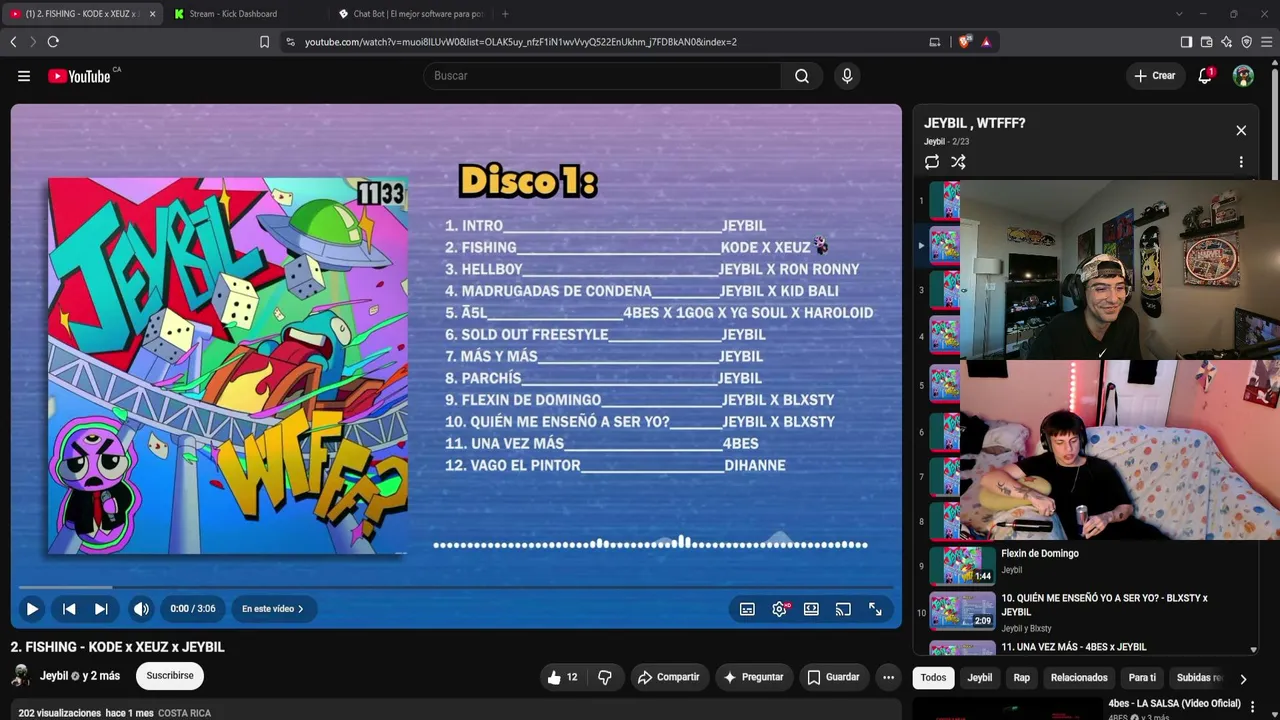Switch to the Stream - Kick Dashboard tab

pyautogui.click(x=246, y=14)
